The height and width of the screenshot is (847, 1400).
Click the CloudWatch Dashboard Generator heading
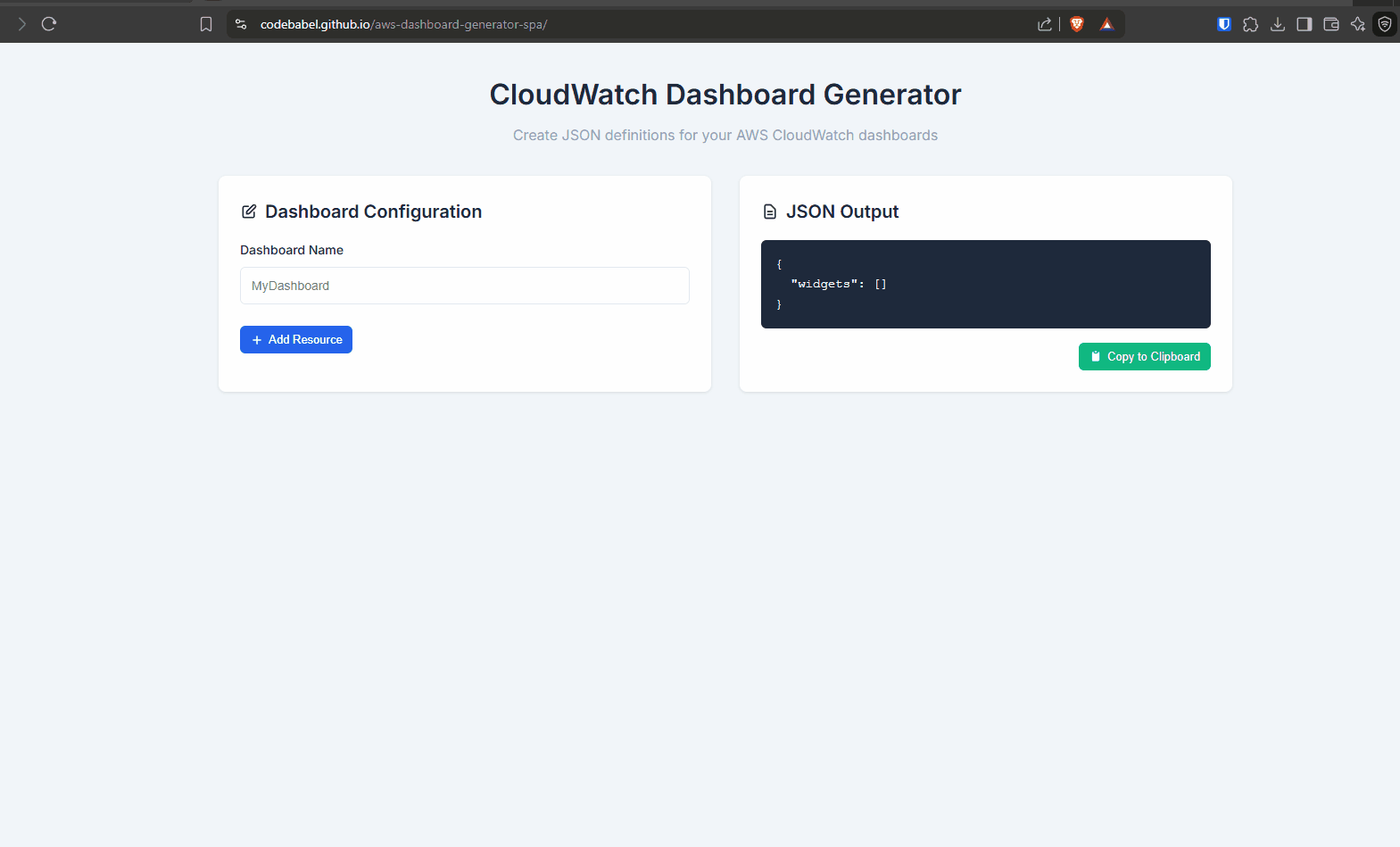tap(725, 95)
